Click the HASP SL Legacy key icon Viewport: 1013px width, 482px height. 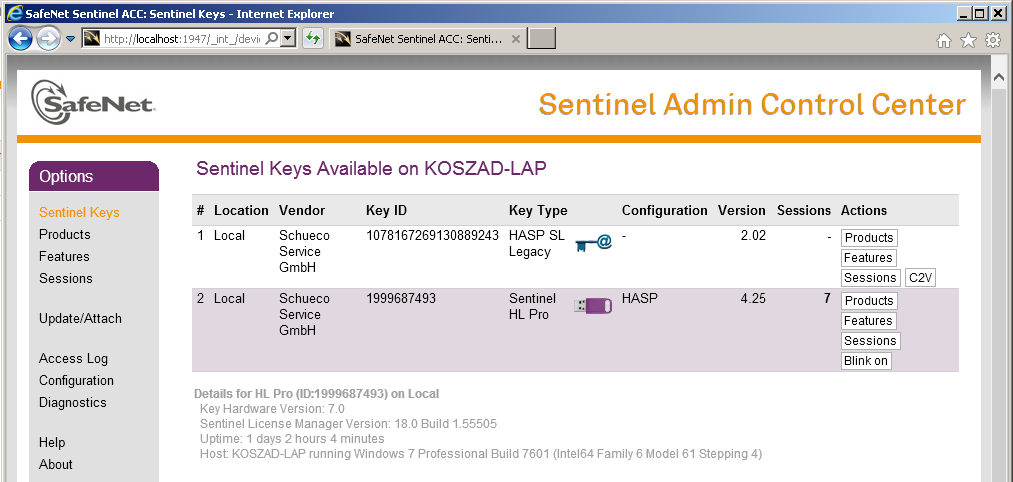point(593,243)
